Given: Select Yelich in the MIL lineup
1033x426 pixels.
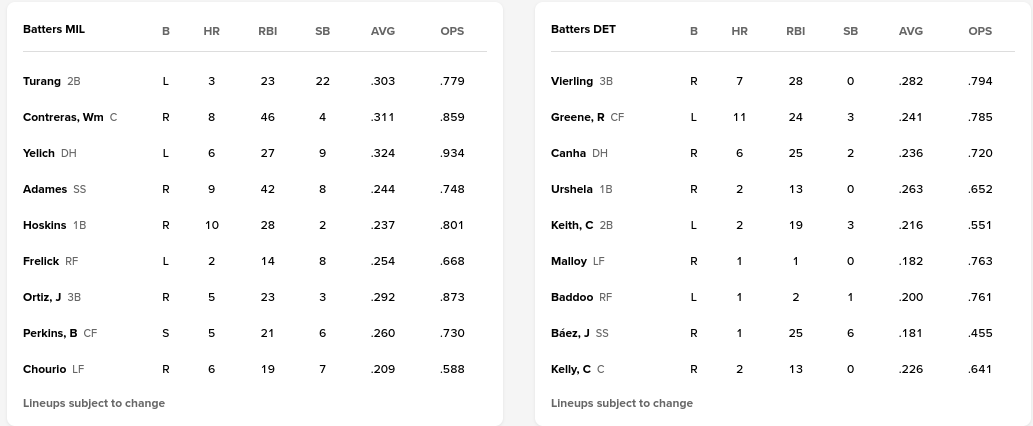Looking at the screenshot, I should [x=39, y=153].
